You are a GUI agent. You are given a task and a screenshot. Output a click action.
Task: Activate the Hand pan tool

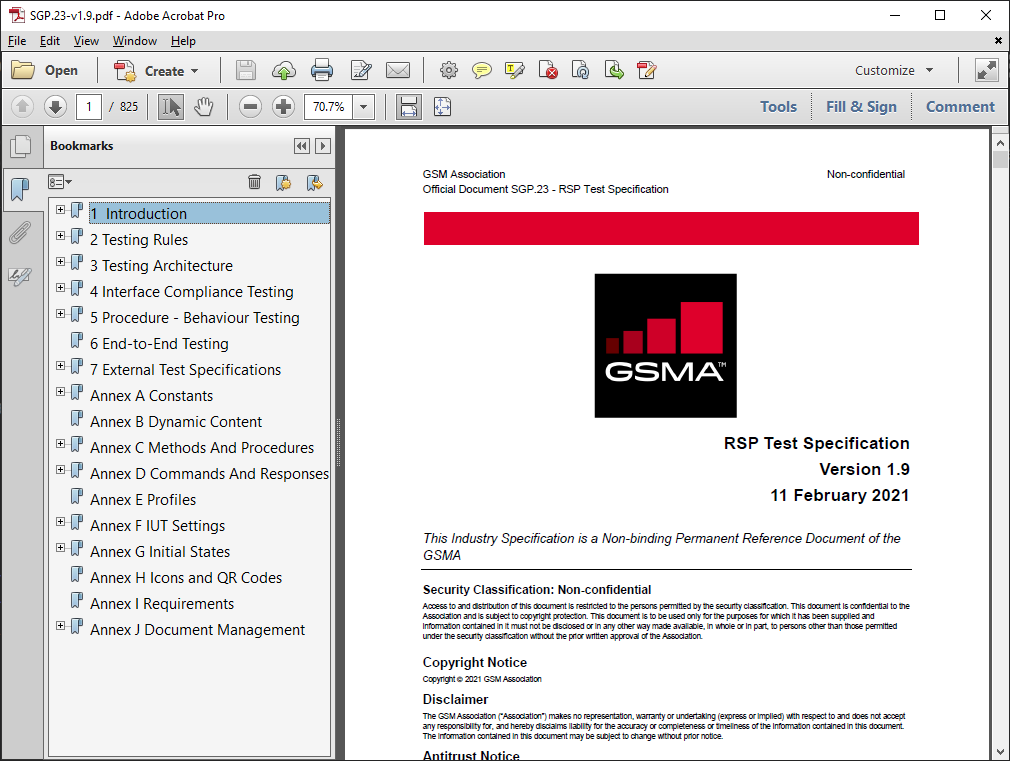point(204,106)
